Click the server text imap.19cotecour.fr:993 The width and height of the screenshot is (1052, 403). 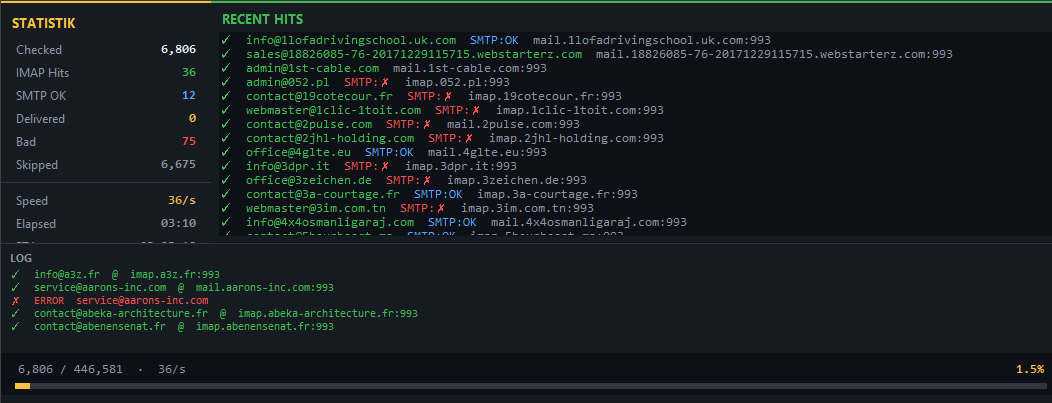[x=545, y=97]
